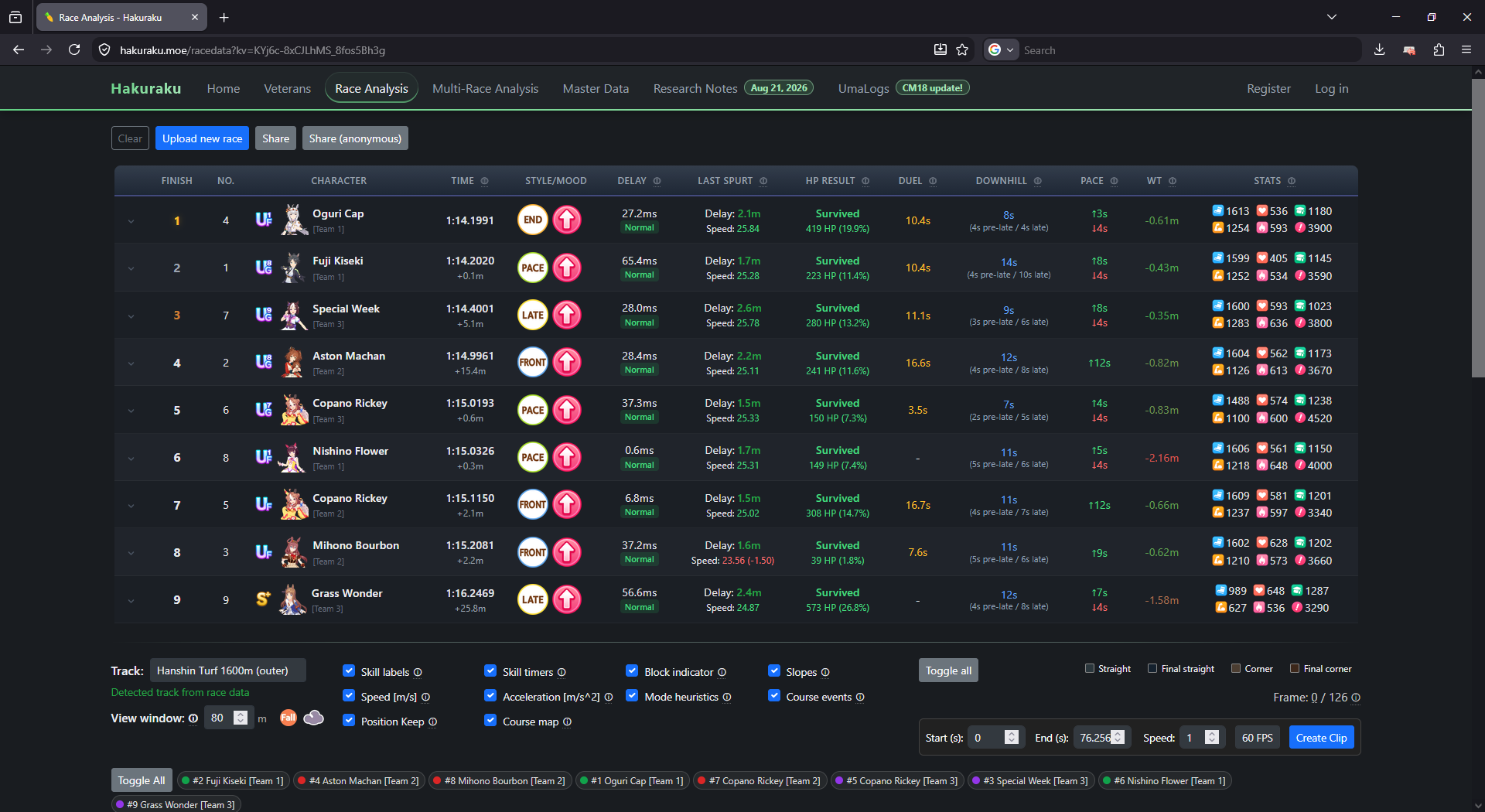1485x812 pixels.
Task: Click the WT column info icon
Action: pyautogui.click(x=1173, y=181)
